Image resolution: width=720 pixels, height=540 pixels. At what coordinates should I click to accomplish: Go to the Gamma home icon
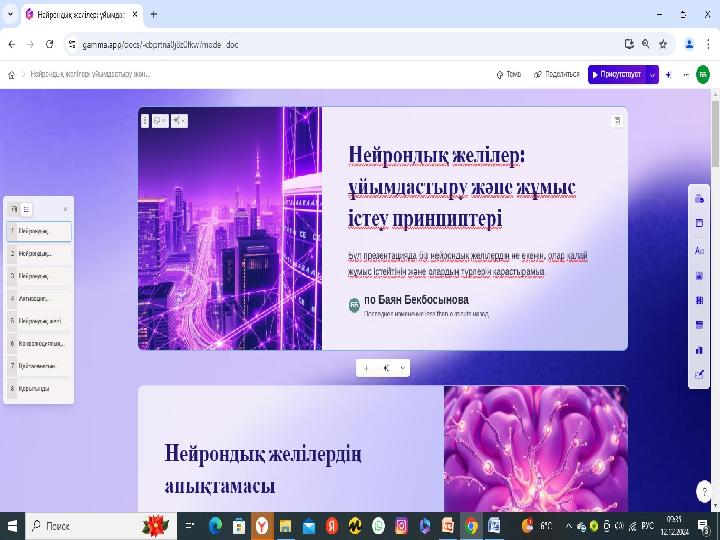(x=11, y=74)
